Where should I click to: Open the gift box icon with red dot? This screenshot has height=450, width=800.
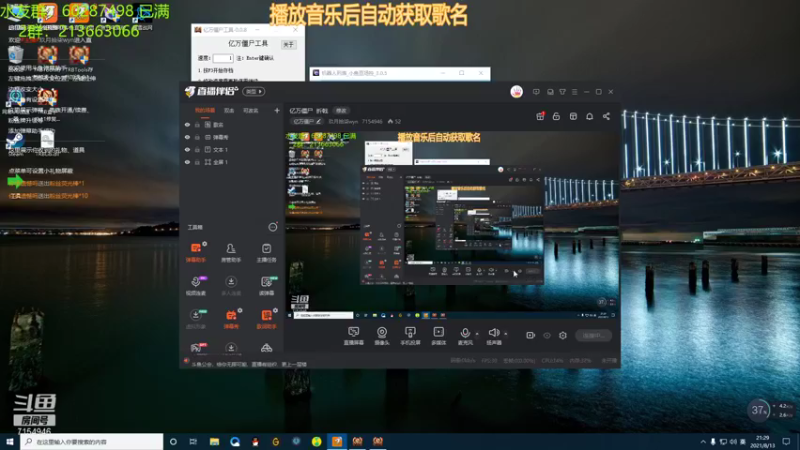pos(540,116)
